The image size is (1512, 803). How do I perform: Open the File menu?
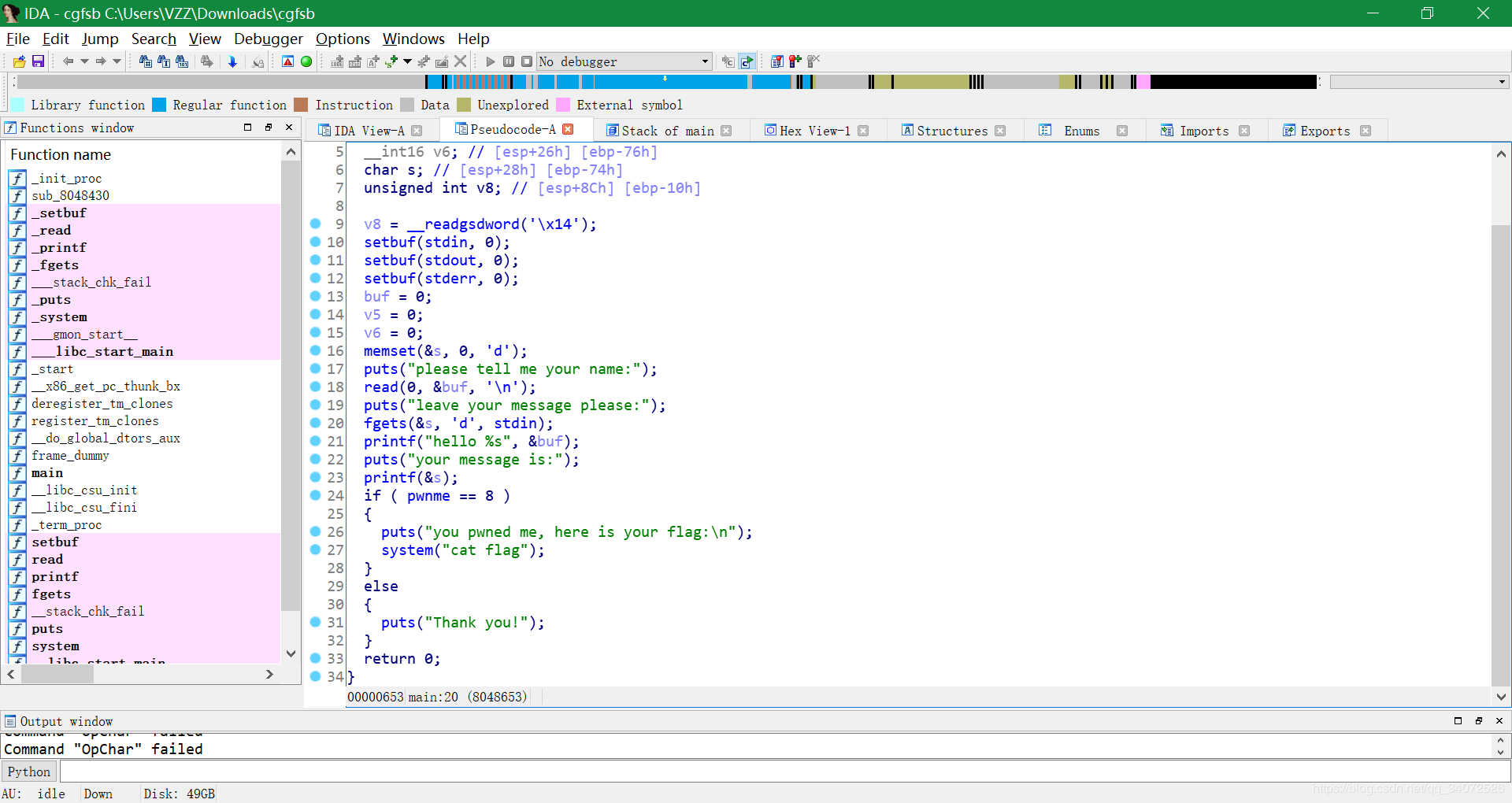pyautogui.click(x=17, y=39)
